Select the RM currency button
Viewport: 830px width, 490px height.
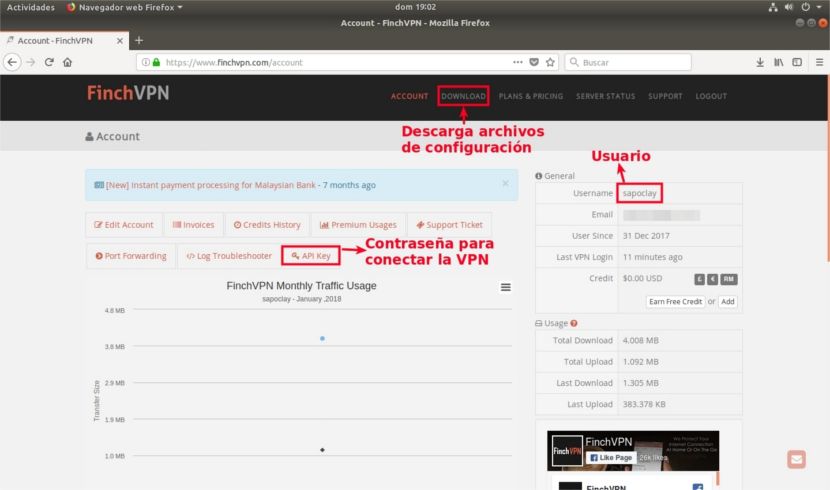729,279
